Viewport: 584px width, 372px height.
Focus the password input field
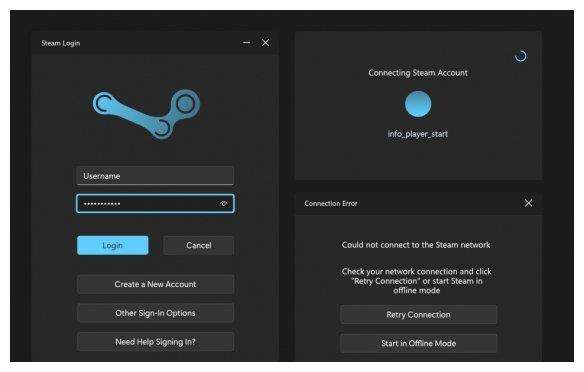(155, 203)
